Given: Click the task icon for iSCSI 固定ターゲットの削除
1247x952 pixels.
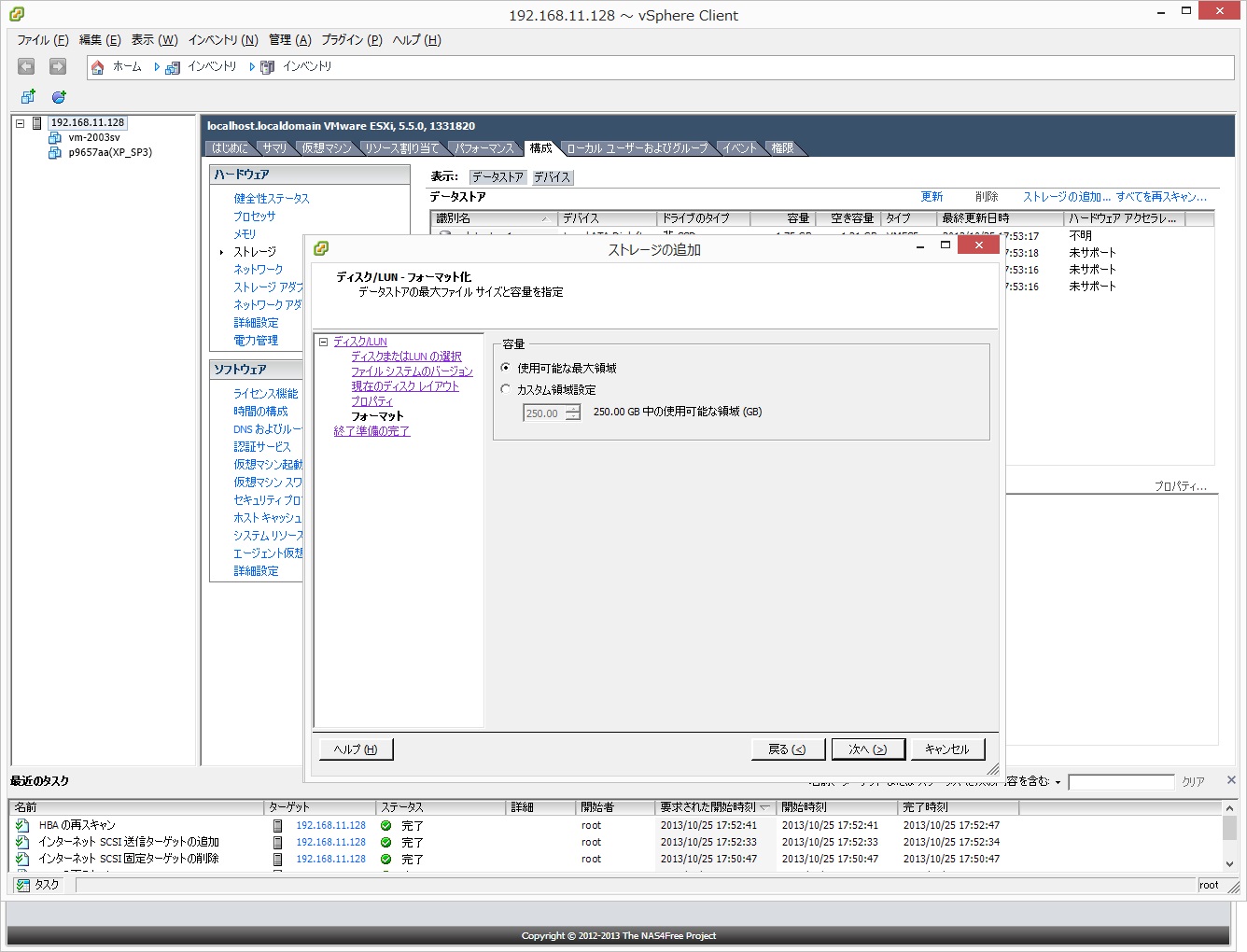Looking at the screenshot, I should 22,859.
